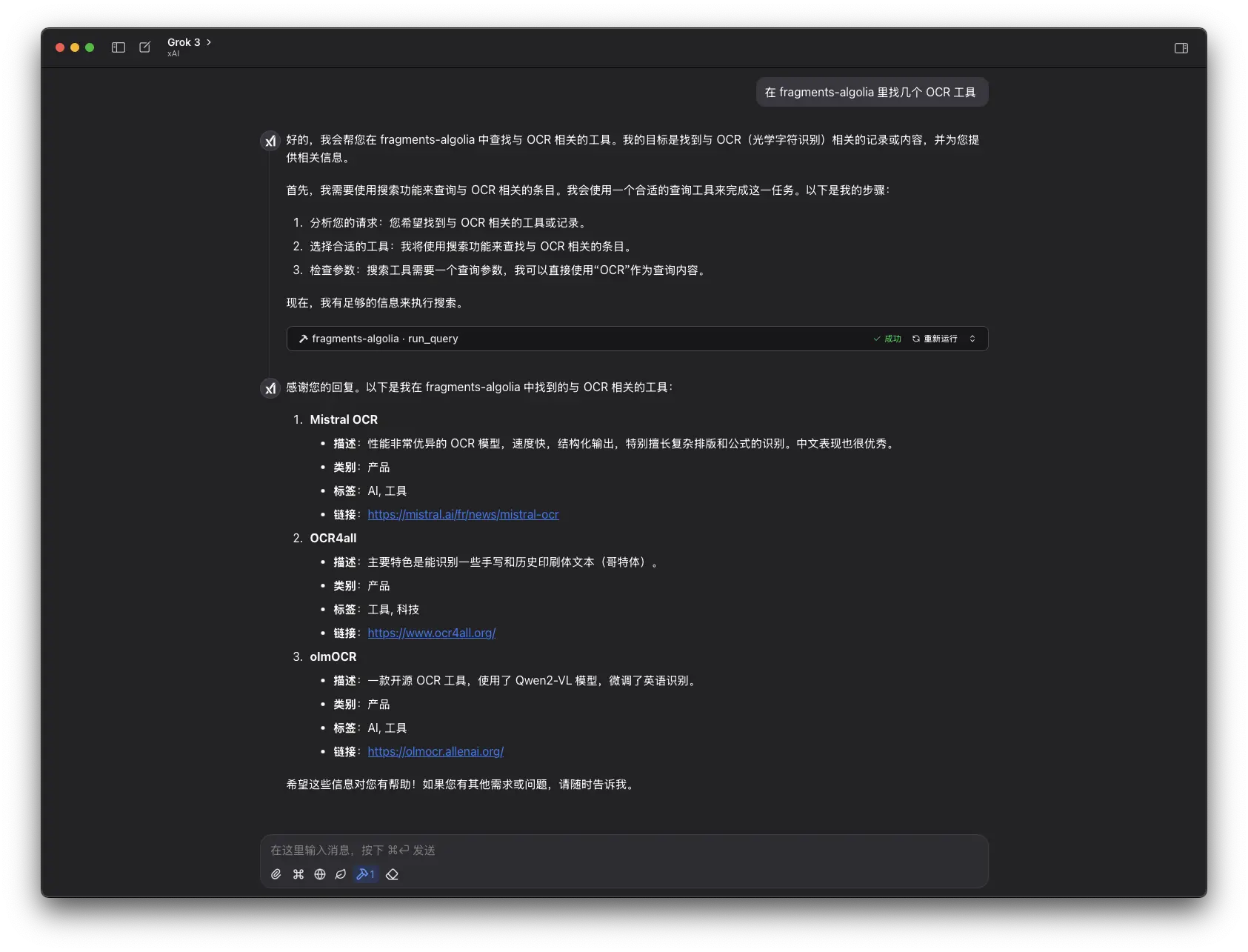Click the first xAI avatar icon
Screen dimensions: 1248x952
point(270,141)
